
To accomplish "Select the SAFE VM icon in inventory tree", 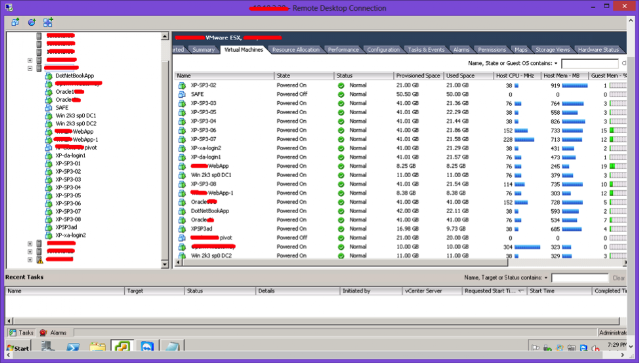I will (49, 108).
